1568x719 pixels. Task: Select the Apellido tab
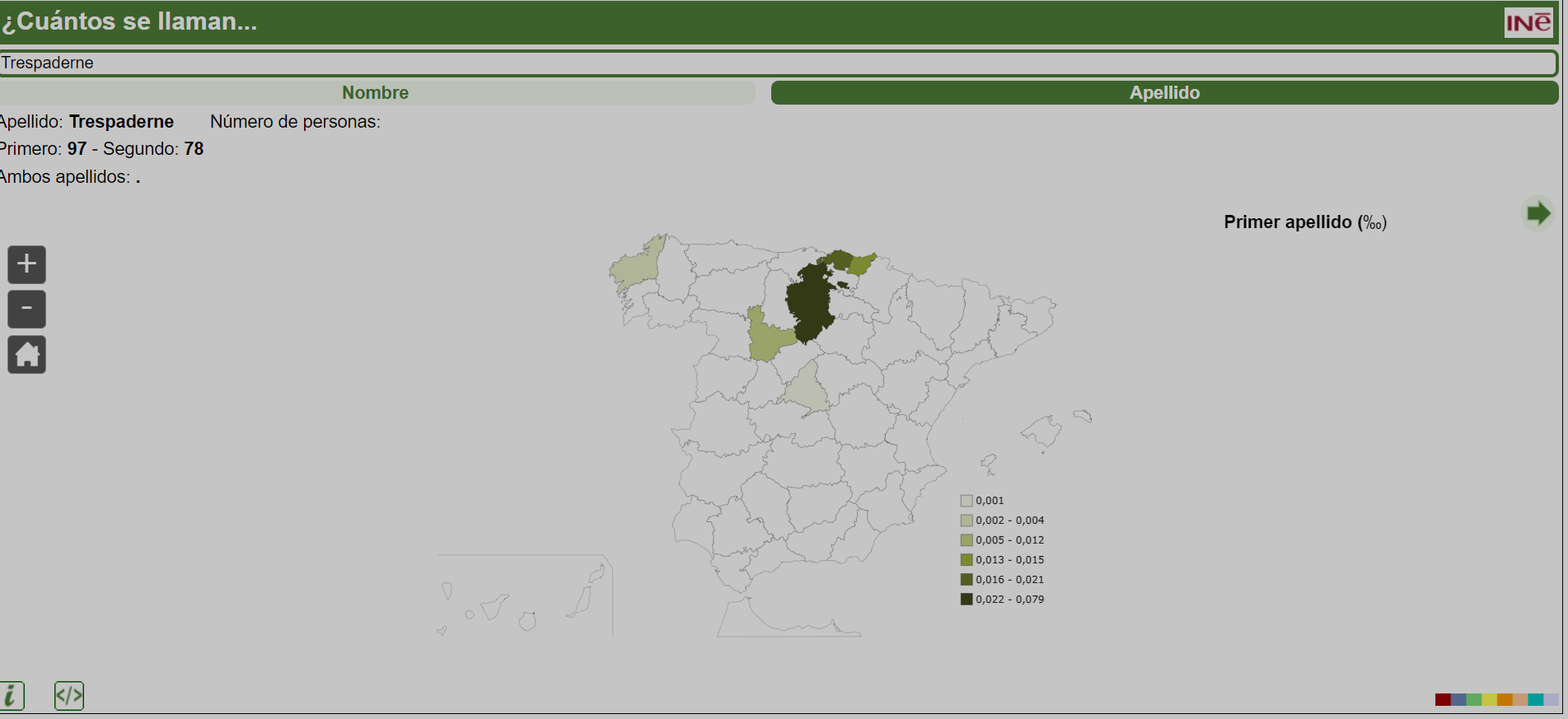(1163, 93)
